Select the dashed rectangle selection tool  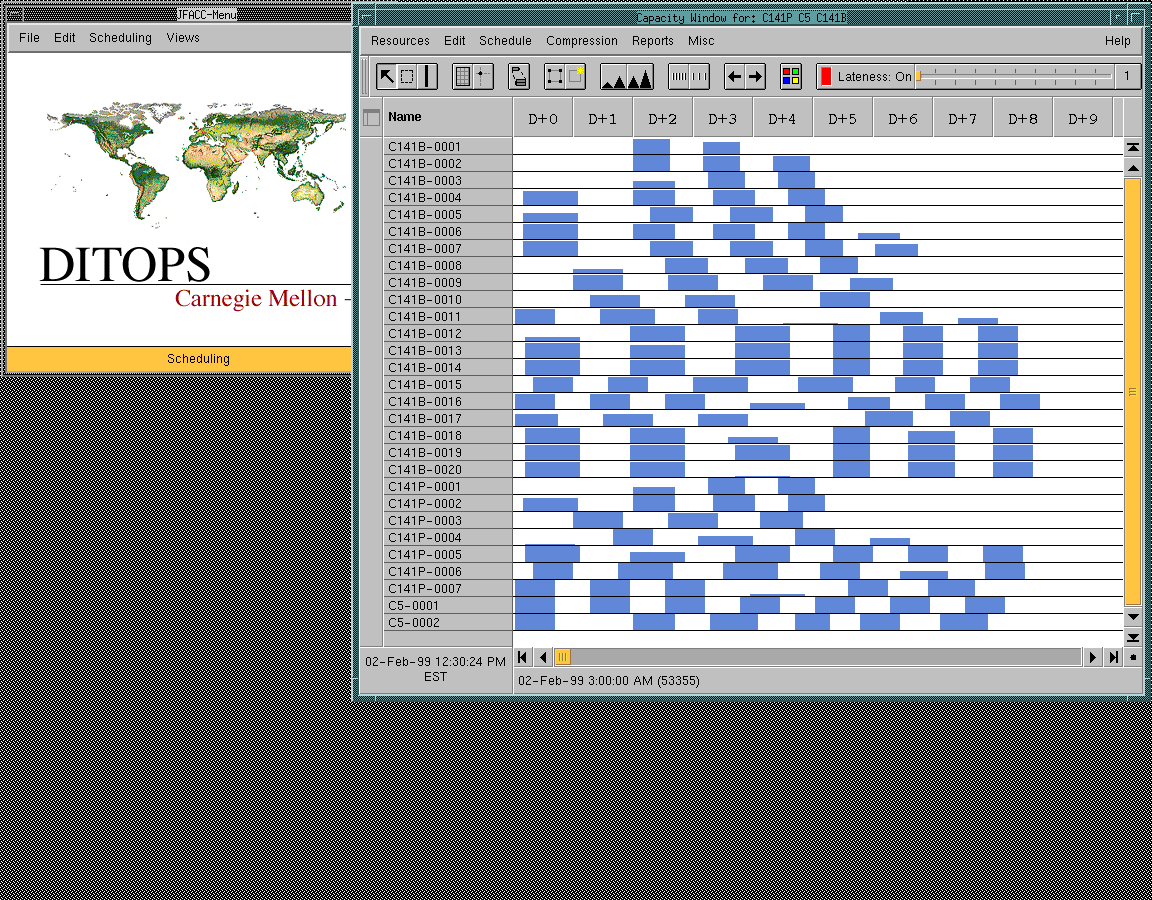(407, 76)
